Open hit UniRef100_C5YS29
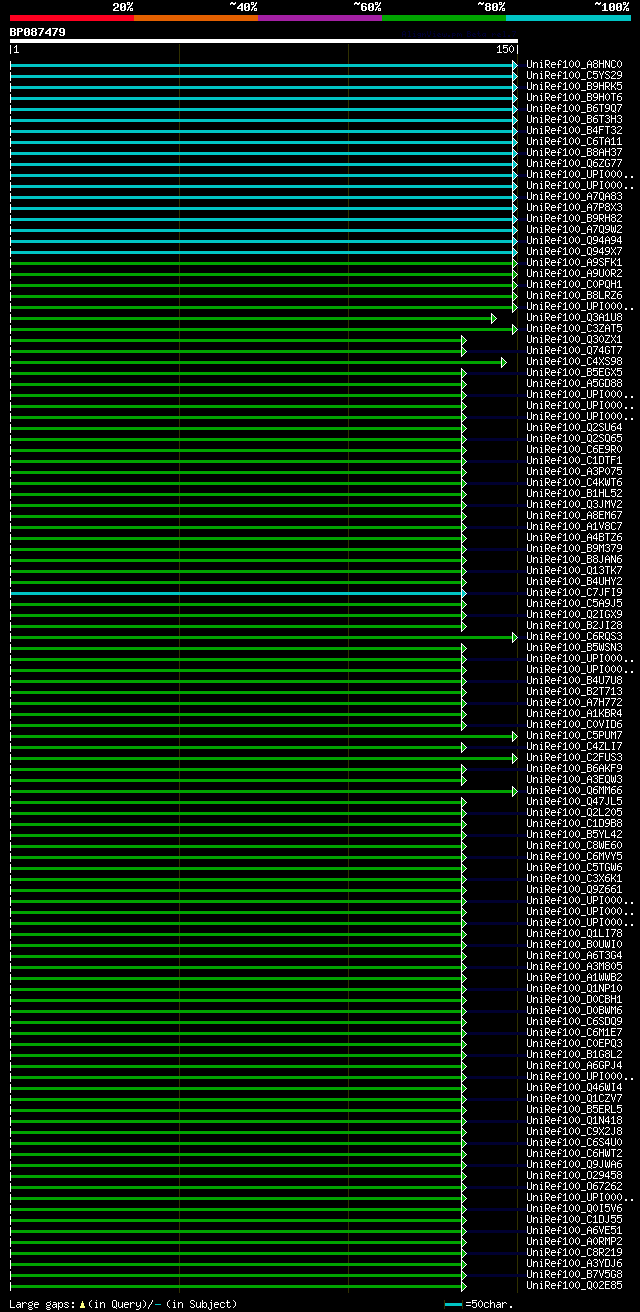This screenshot has height=1312, width=640. [574, 75]
